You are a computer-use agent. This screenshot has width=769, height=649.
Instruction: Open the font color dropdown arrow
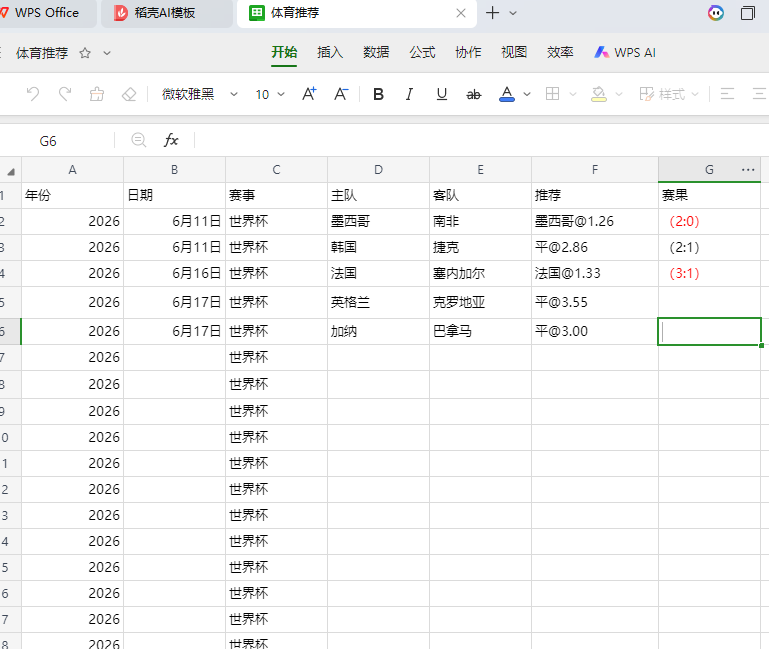[x=527, y=94]
